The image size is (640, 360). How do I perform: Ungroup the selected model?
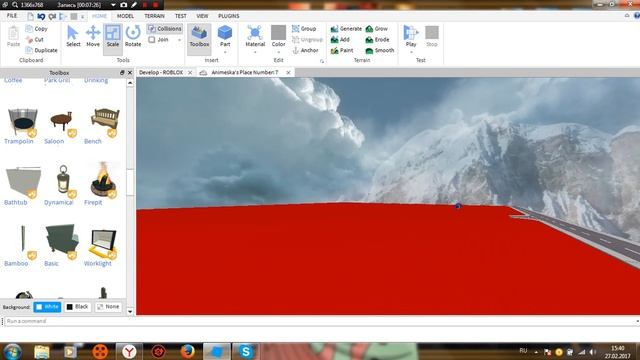[307, 40]
